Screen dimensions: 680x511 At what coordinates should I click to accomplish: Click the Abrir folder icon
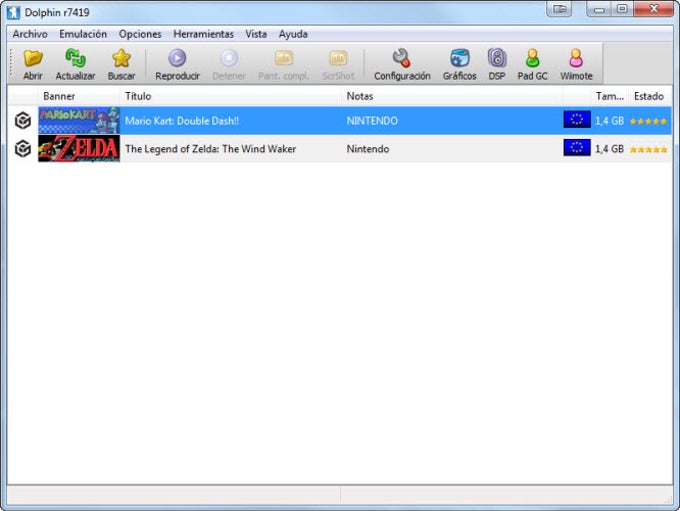[33, 58]
